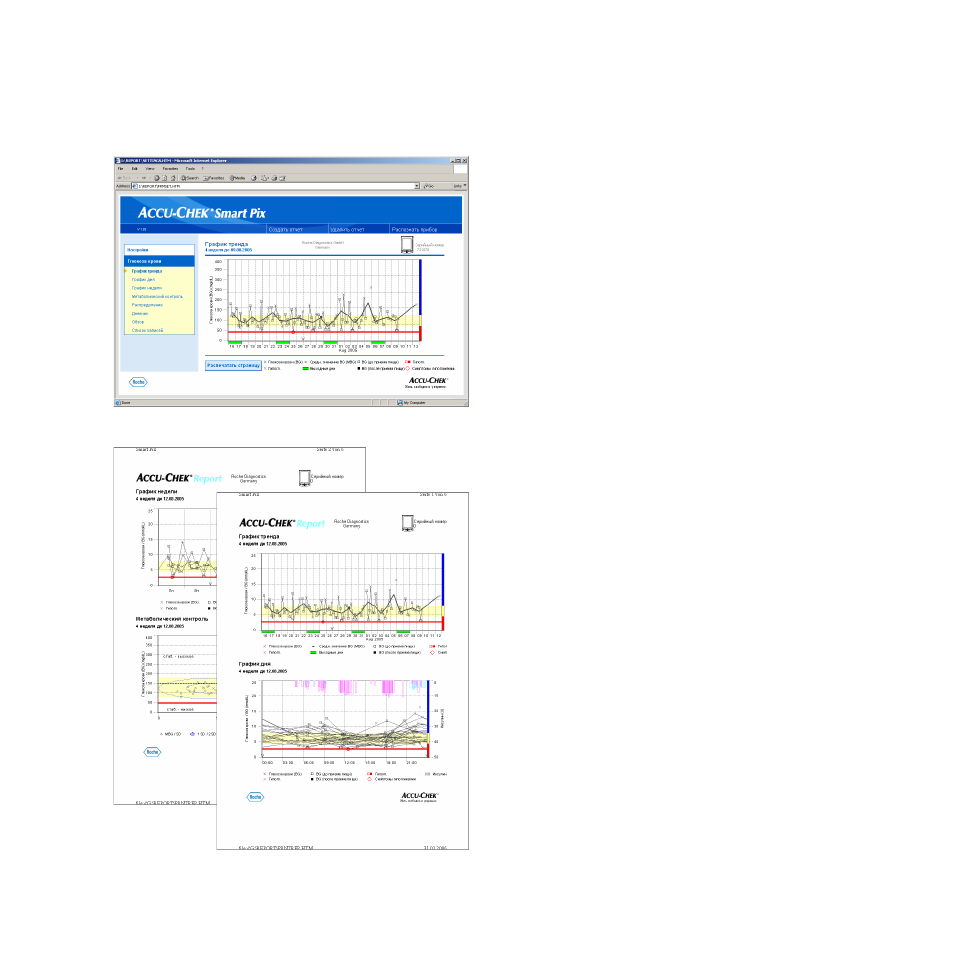Click the Stop icon in browser toolbar

pyautogui.click(x=157, y=178)
